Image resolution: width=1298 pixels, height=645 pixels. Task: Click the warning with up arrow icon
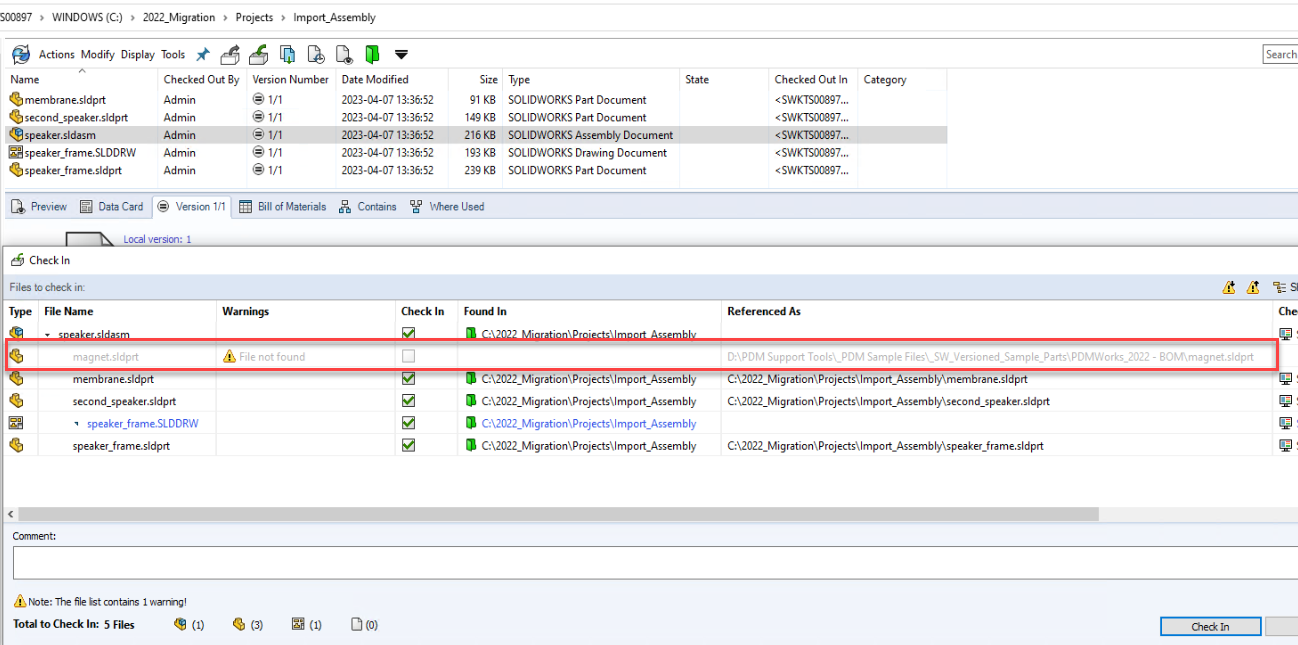click(x=1253, y=287)
